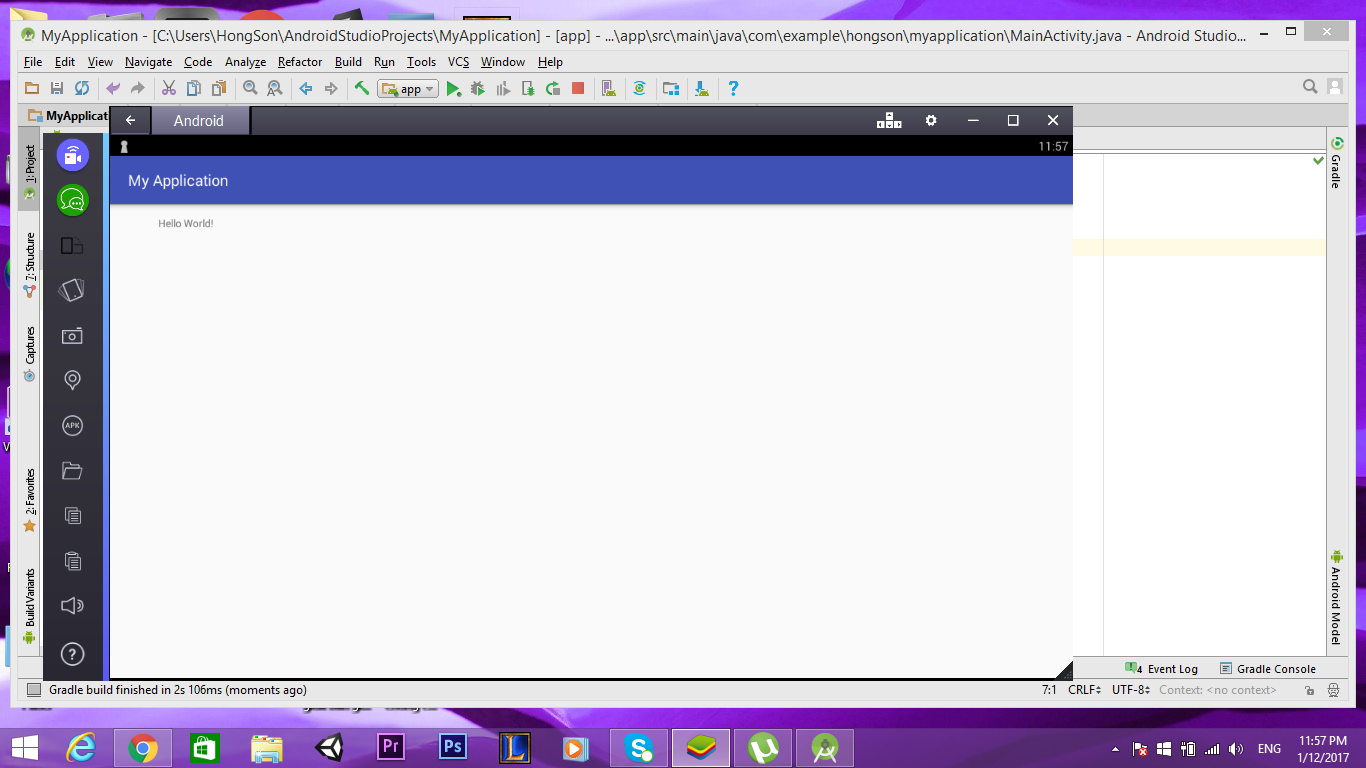
Task: Click the CRLF line separator selector
Action: pyautogui.click(x=1084, y=690)
